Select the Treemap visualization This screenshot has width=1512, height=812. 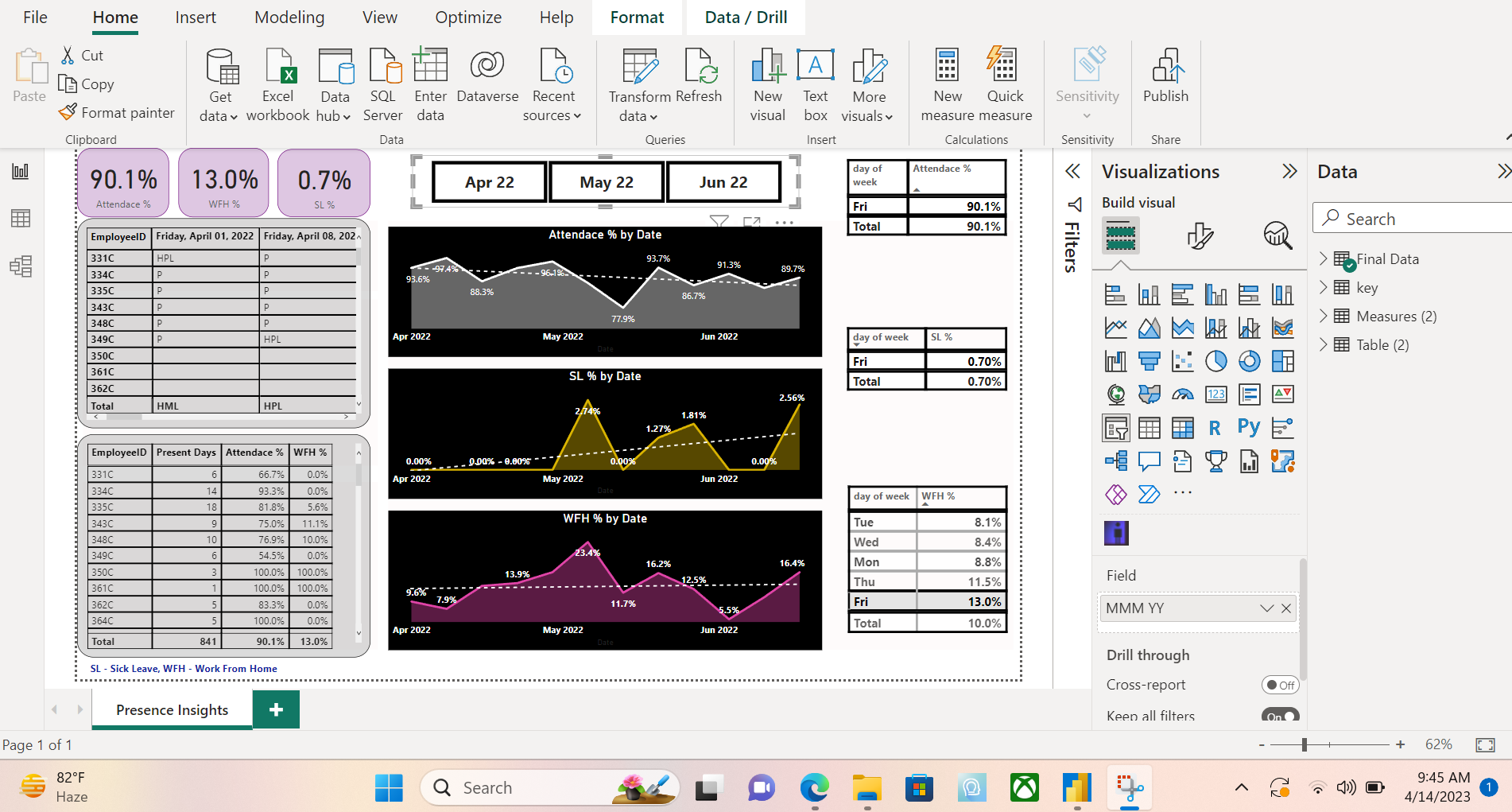point(1282,361)
